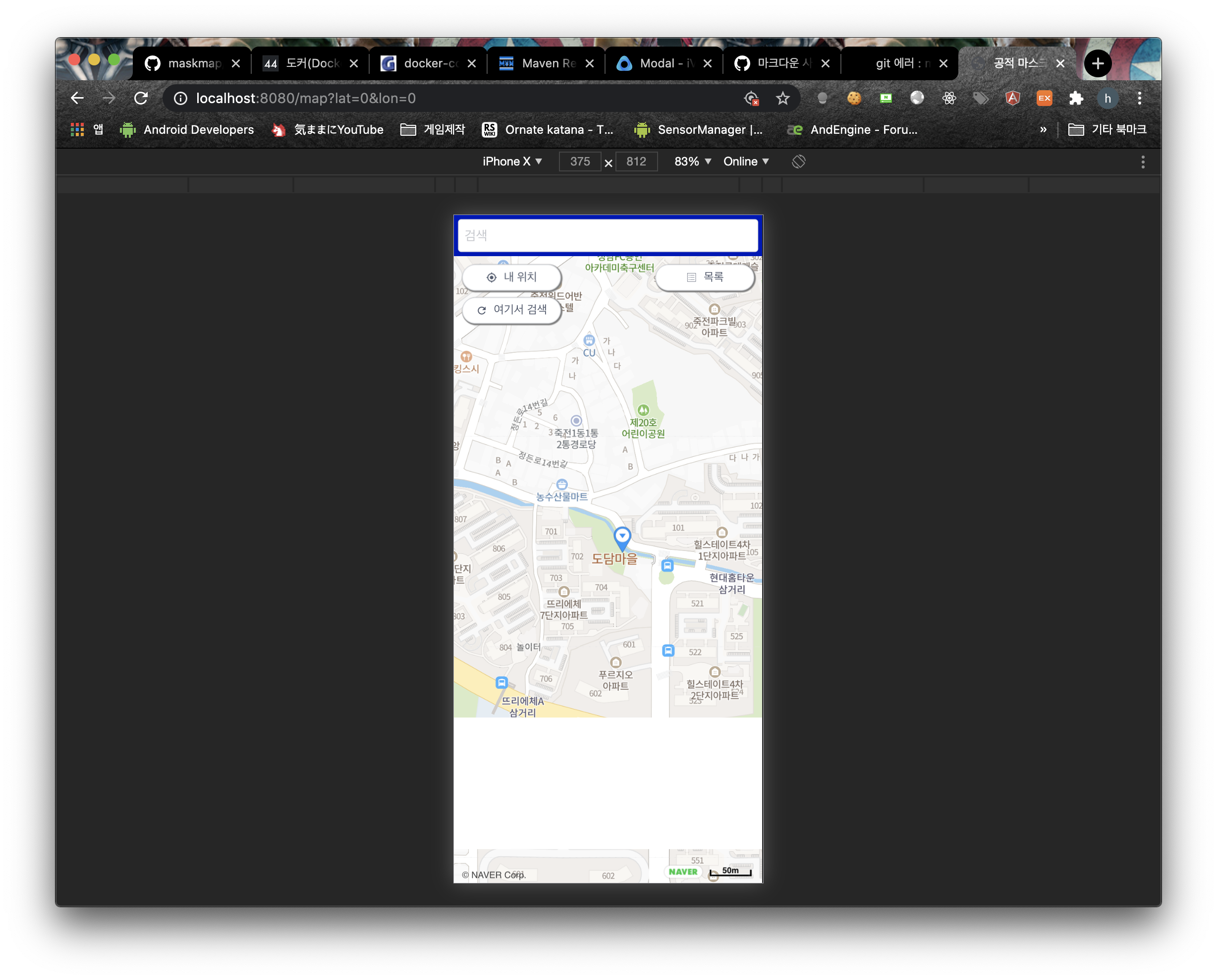Bookmark this page with the star icon
Image resolution: width=1217 pixels, height=980 pixels.
pyautogui.click(x=782, y=98)
